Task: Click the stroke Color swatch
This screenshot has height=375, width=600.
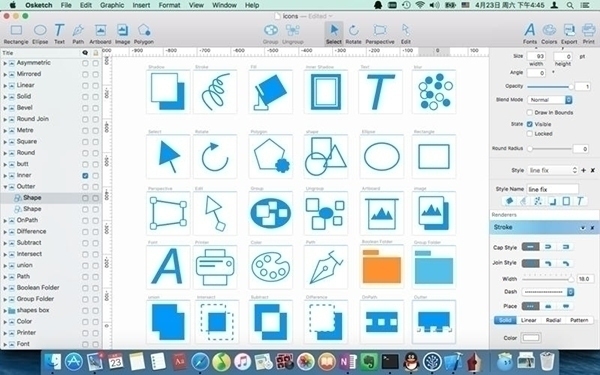Action: [x=531, y=338]
